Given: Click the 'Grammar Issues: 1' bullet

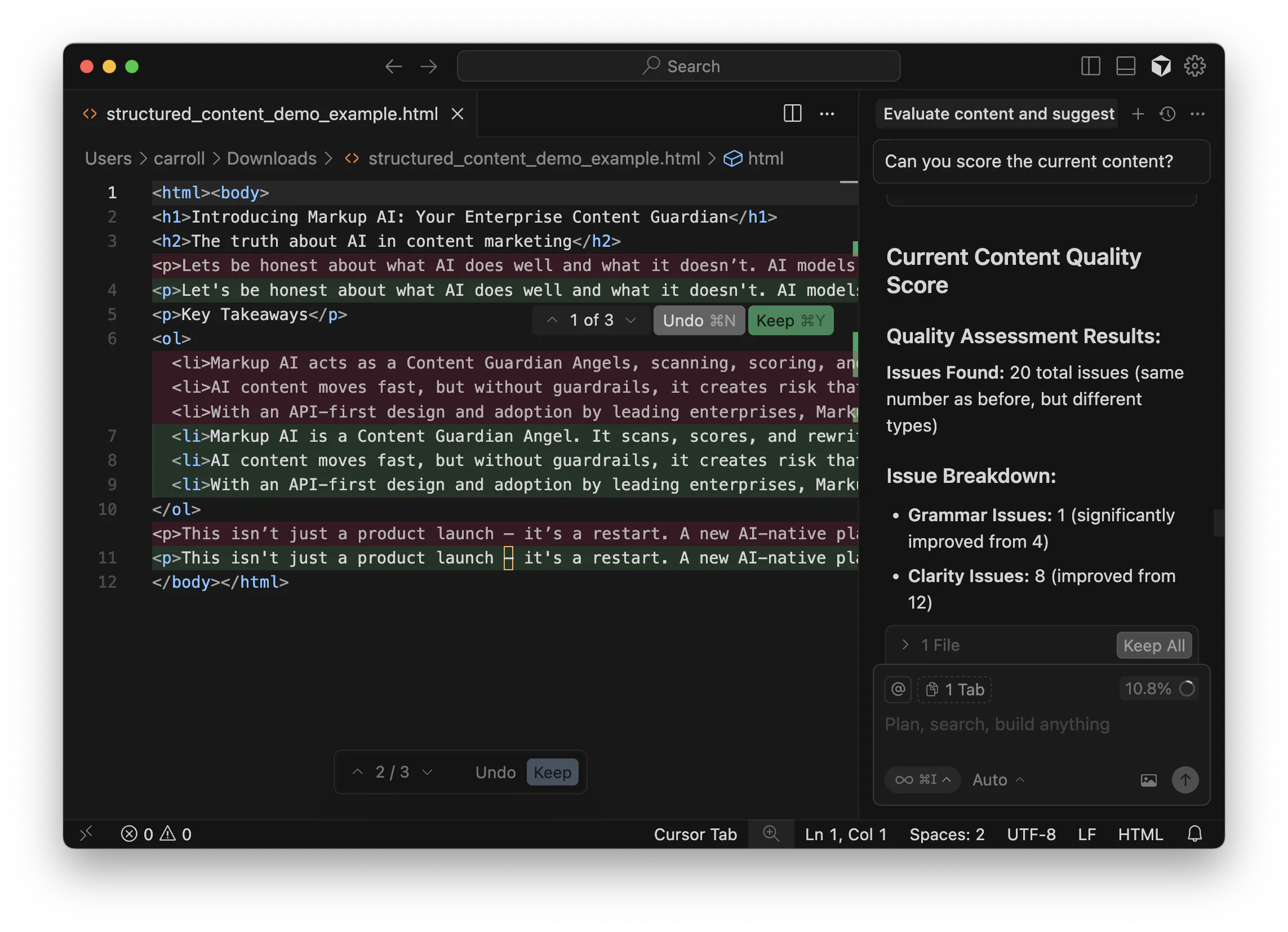Looking at the screenshot, I should coord(1041,528).
